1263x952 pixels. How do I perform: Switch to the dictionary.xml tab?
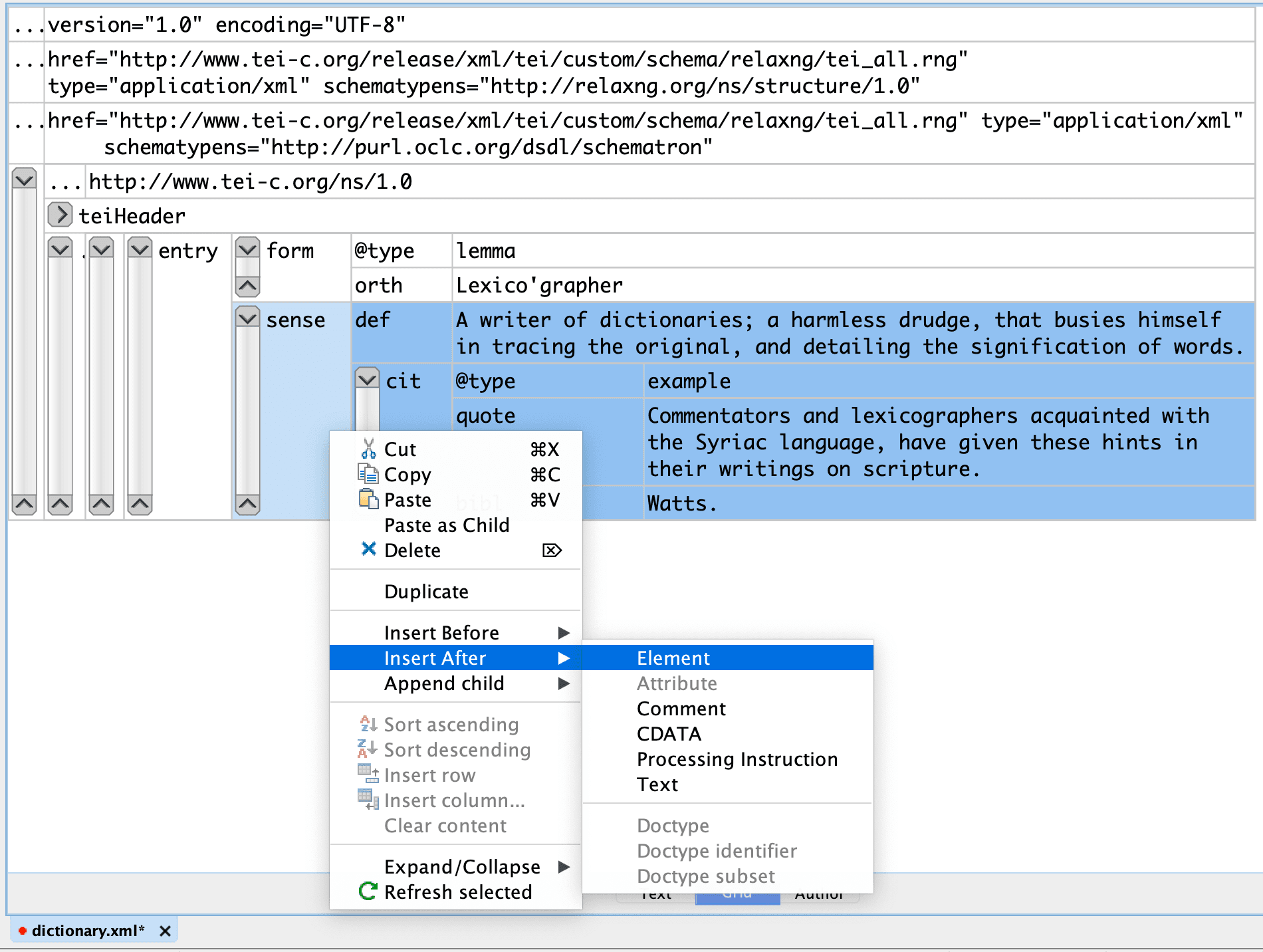(x=88, y=931)
